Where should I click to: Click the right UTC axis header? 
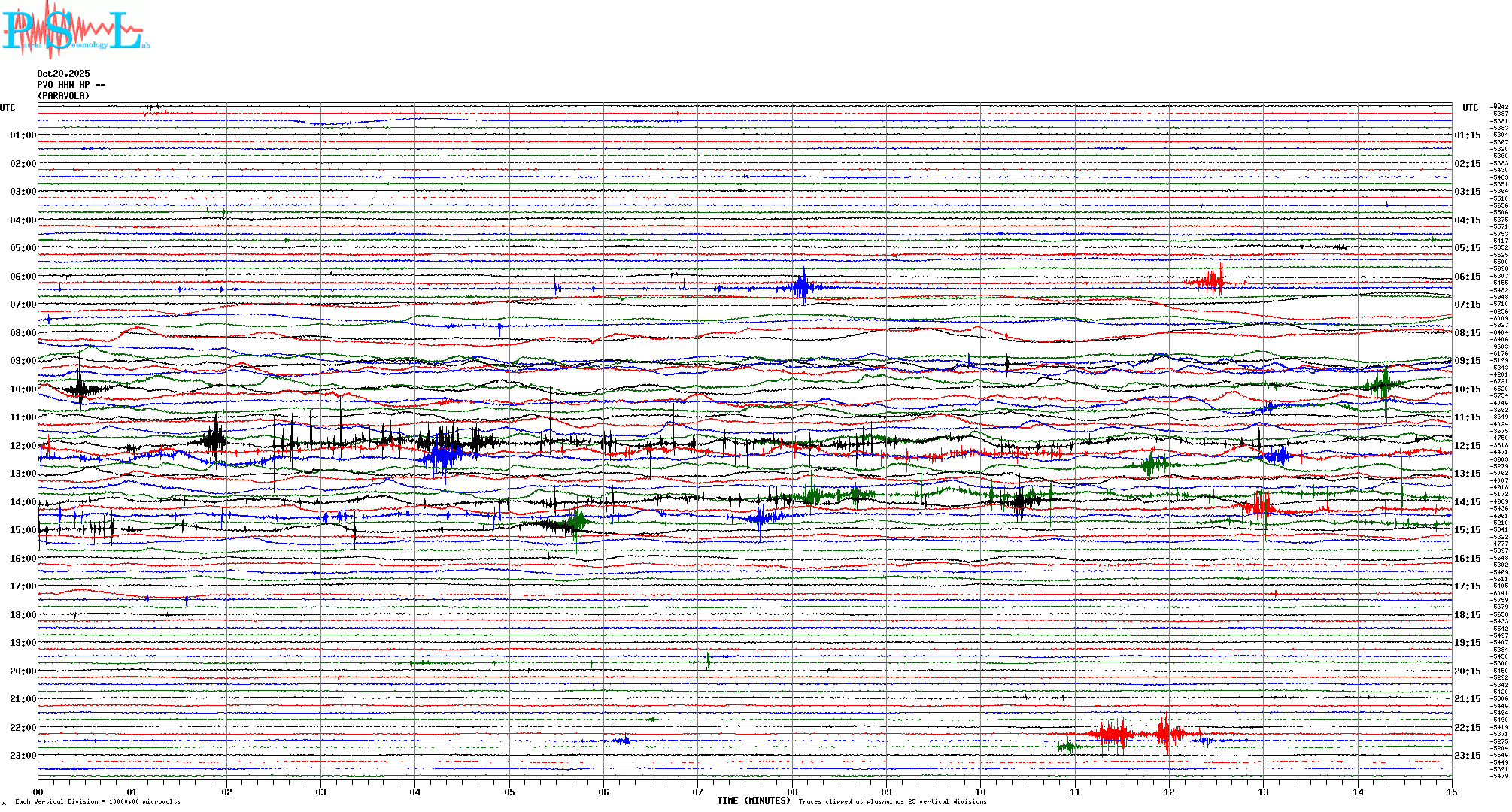[x=1470, y=108]
